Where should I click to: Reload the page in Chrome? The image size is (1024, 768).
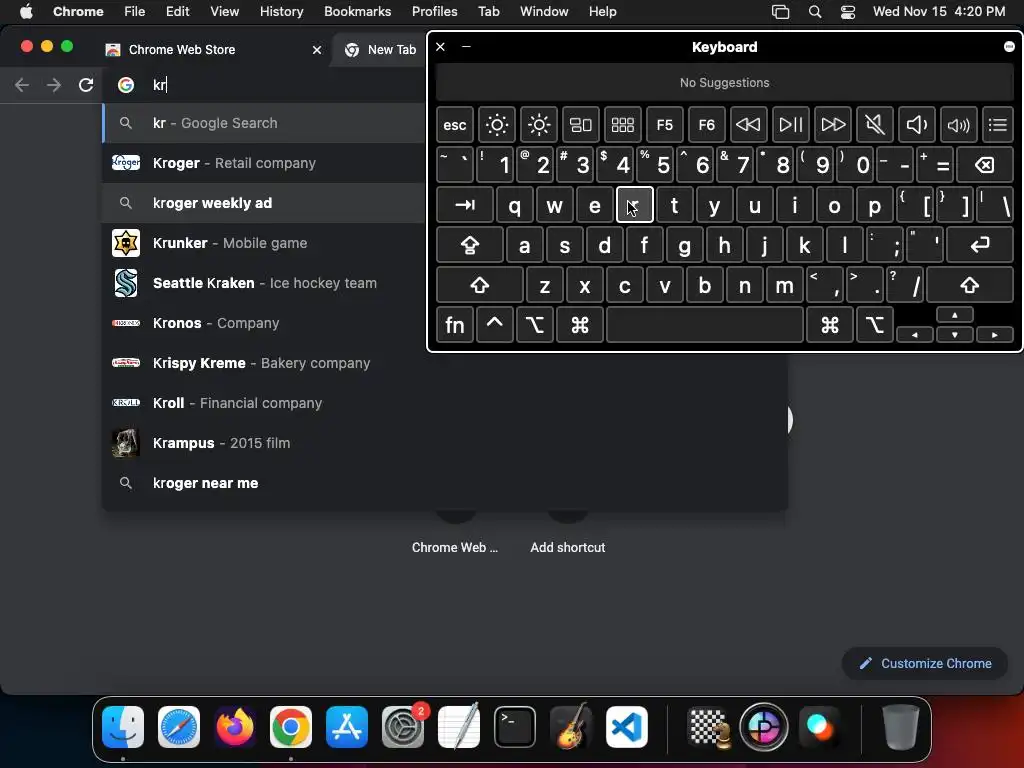[x=86, y=85]
